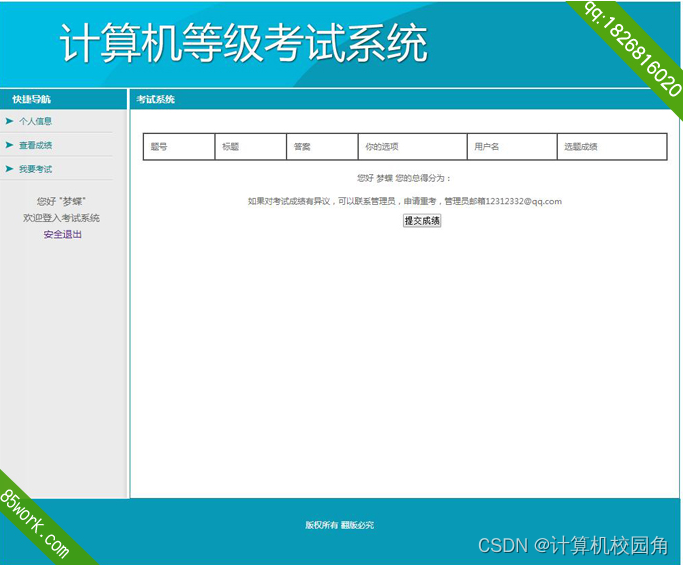
Task: Click the 版权所有 翻版必究 footer text
Action: click(x=339, y=525)
